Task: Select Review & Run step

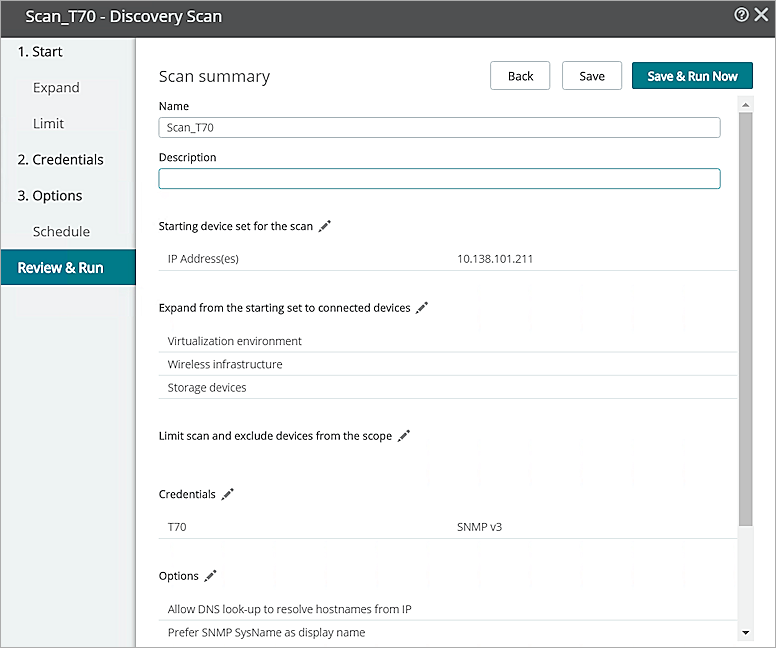Action: click(61, 268)
